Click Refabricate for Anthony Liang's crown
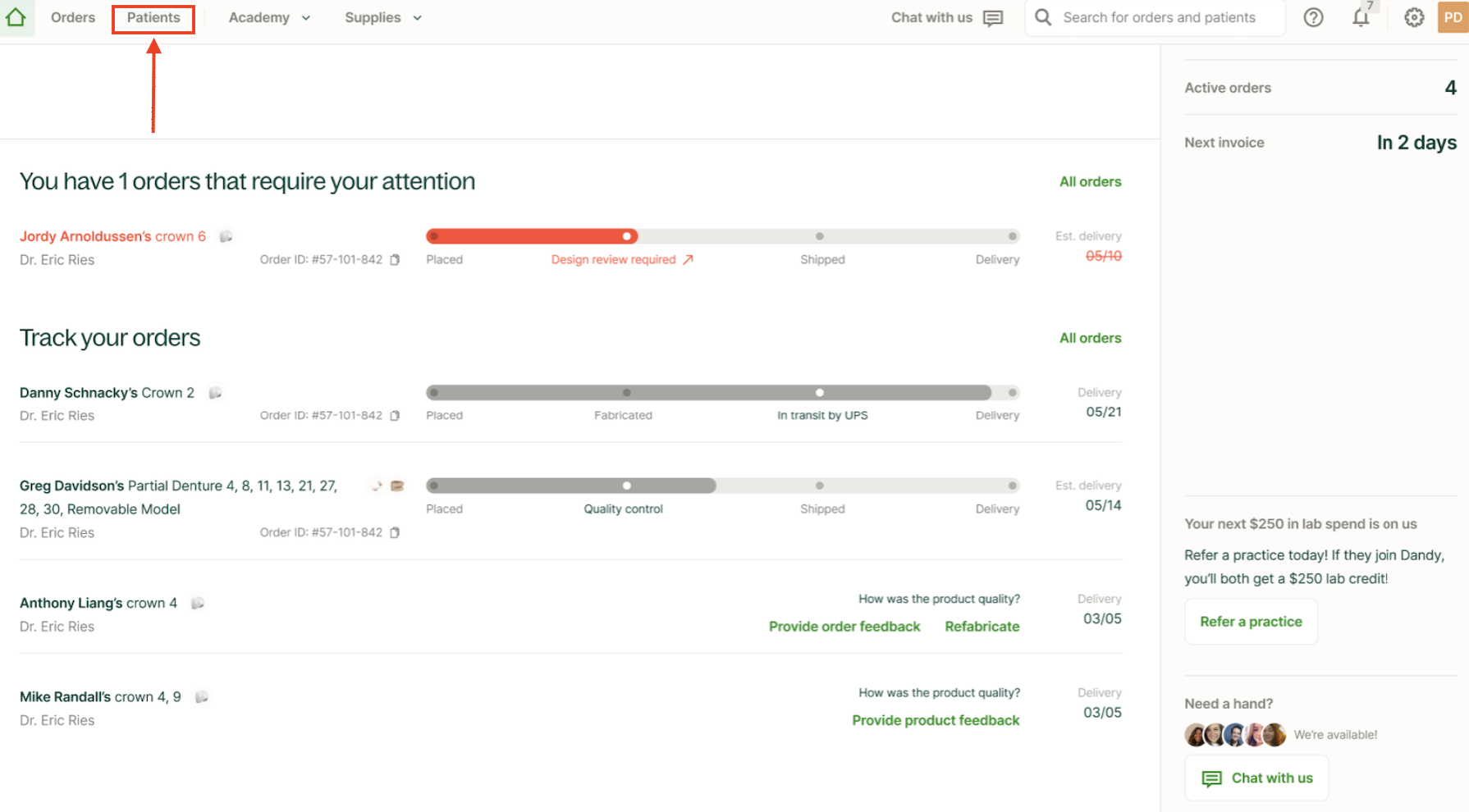1469x812 pixels. (982, 627)
